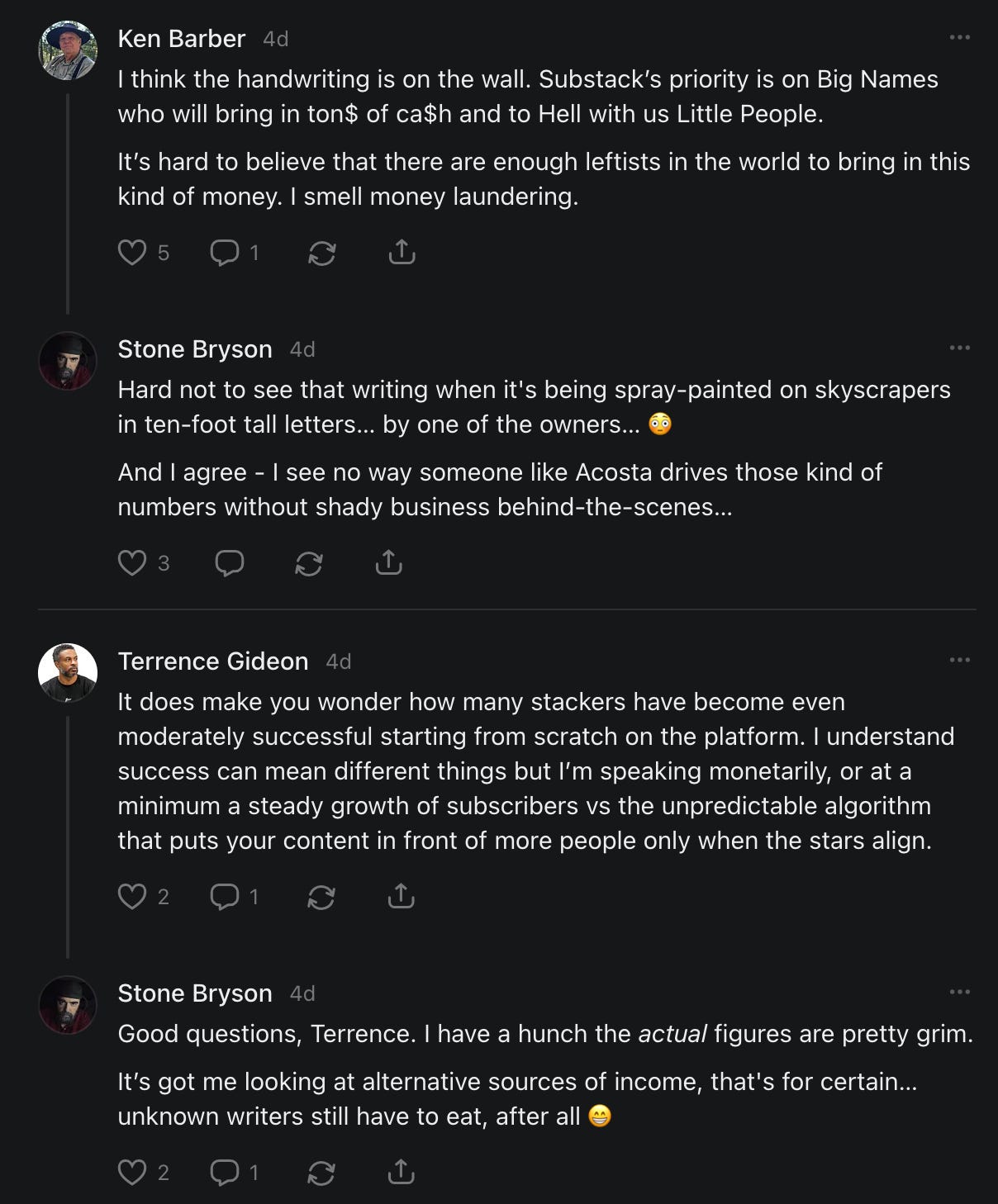This screenshot has width=998, height=1204.
Task: Reply to Ken Barber's comment
Action: tap(225, 252)
